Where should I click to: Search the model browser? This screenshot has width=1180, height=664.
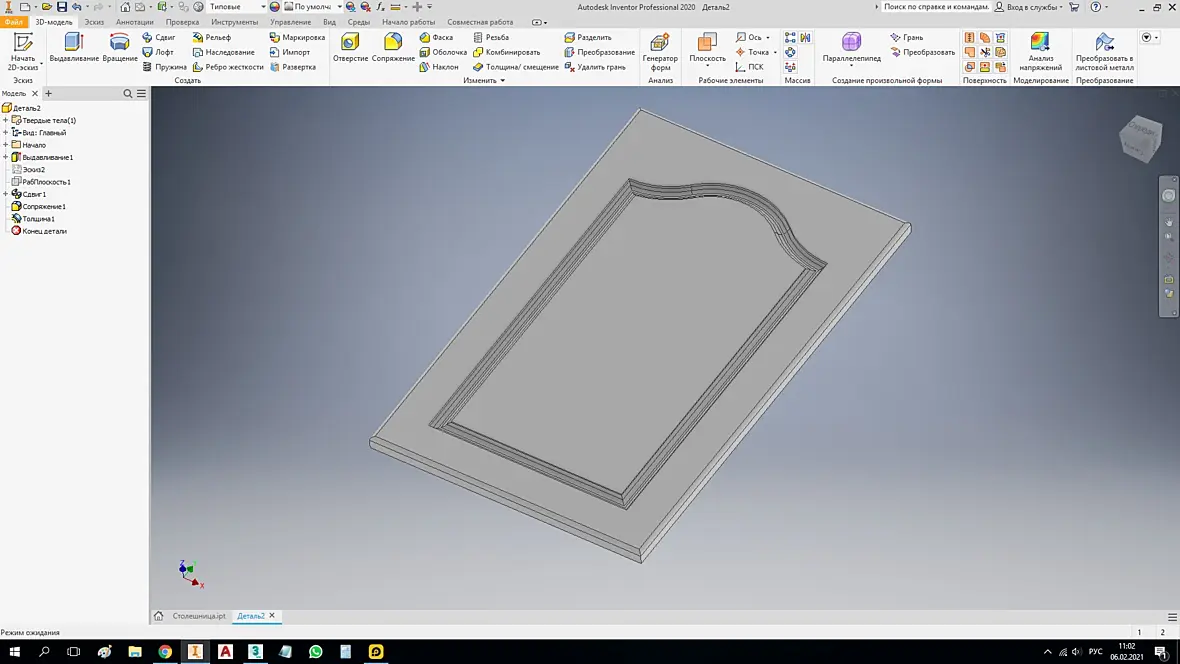(127, 93)
